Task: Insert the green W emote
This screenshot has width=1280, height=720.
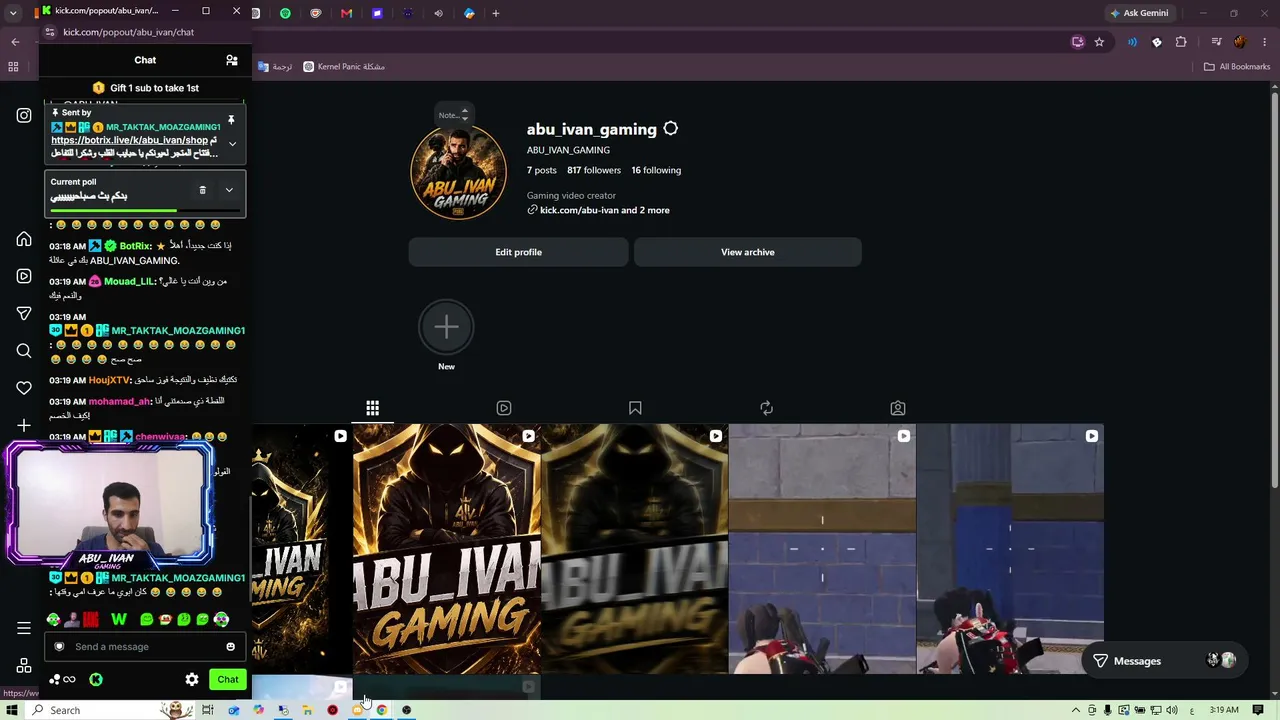Action: 119,620
